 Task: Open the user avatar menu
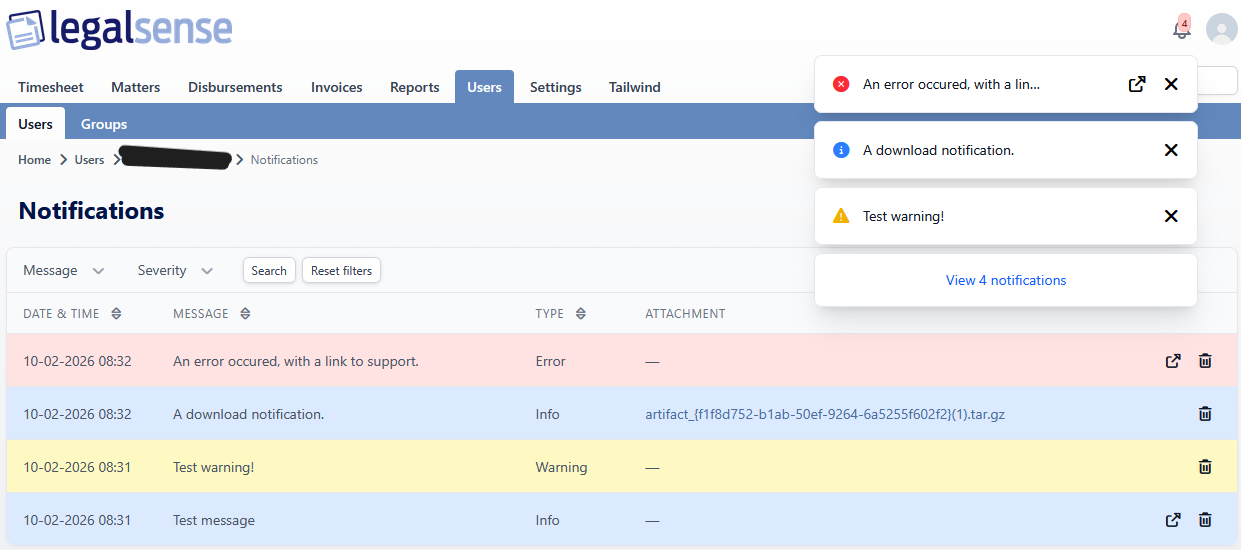tap(1221, 29)
